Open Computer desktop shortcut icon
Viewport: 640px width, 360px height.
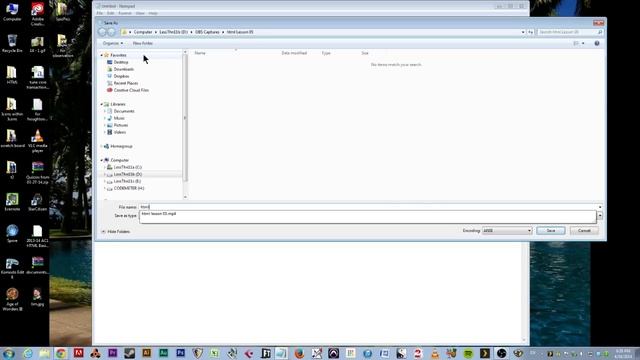coord(12,11)
